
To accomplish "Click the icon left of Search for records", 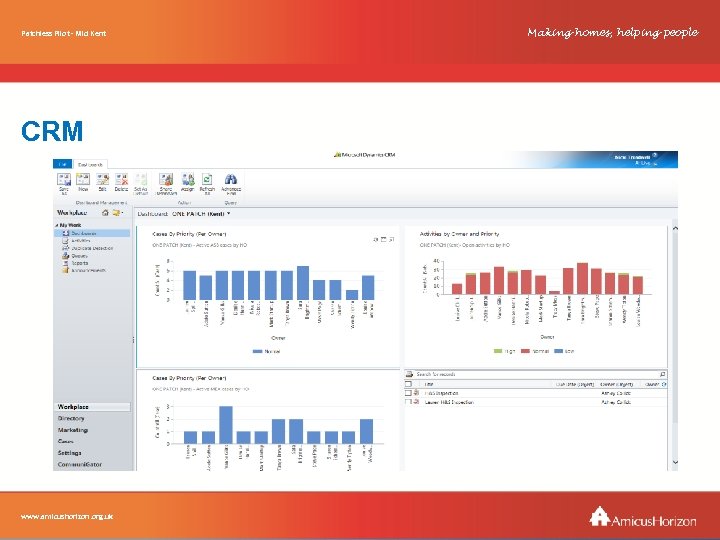I will [x=410, y=374].
